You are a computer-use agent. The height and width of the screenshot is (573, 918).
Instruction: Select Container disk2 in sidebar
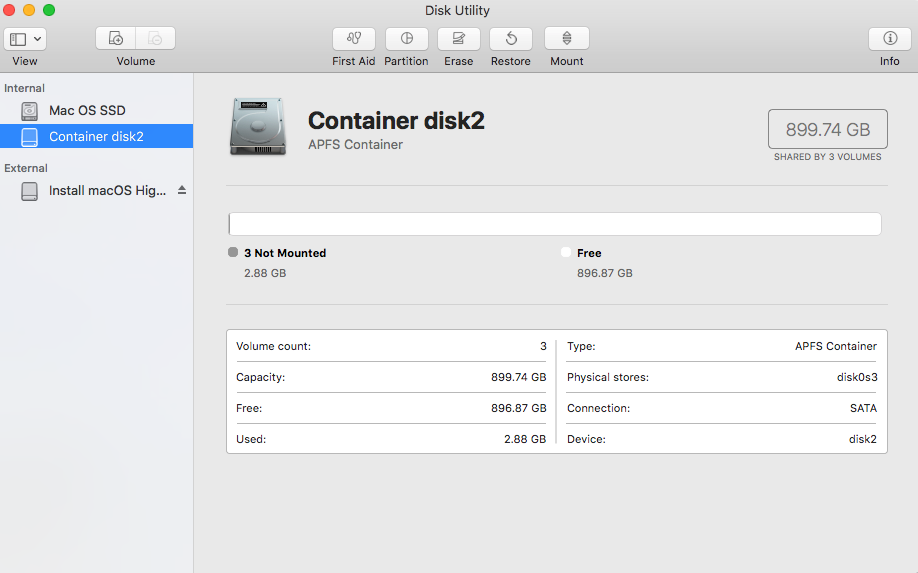[97, 136]
